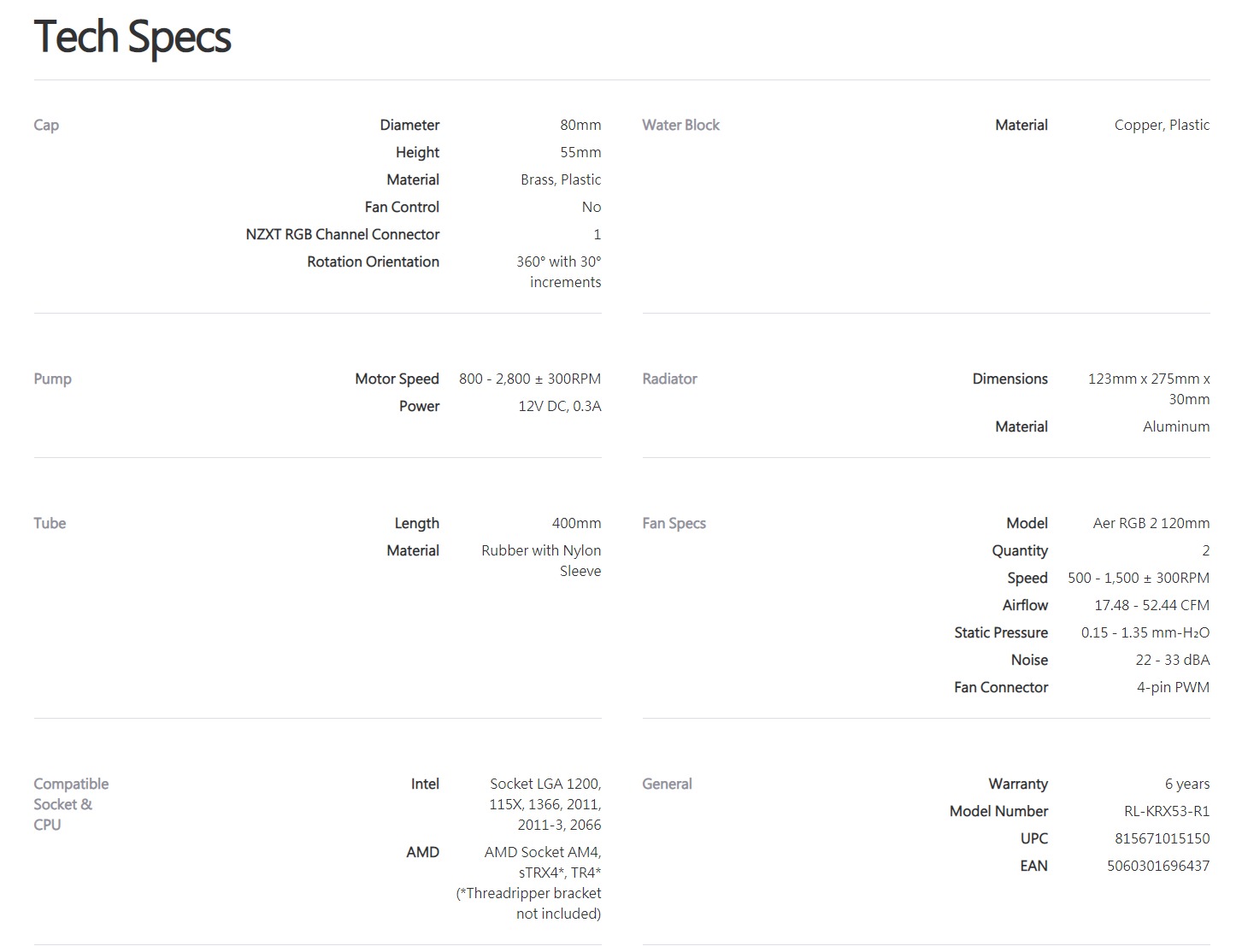Click the Motor Speed label

[397, 379]
